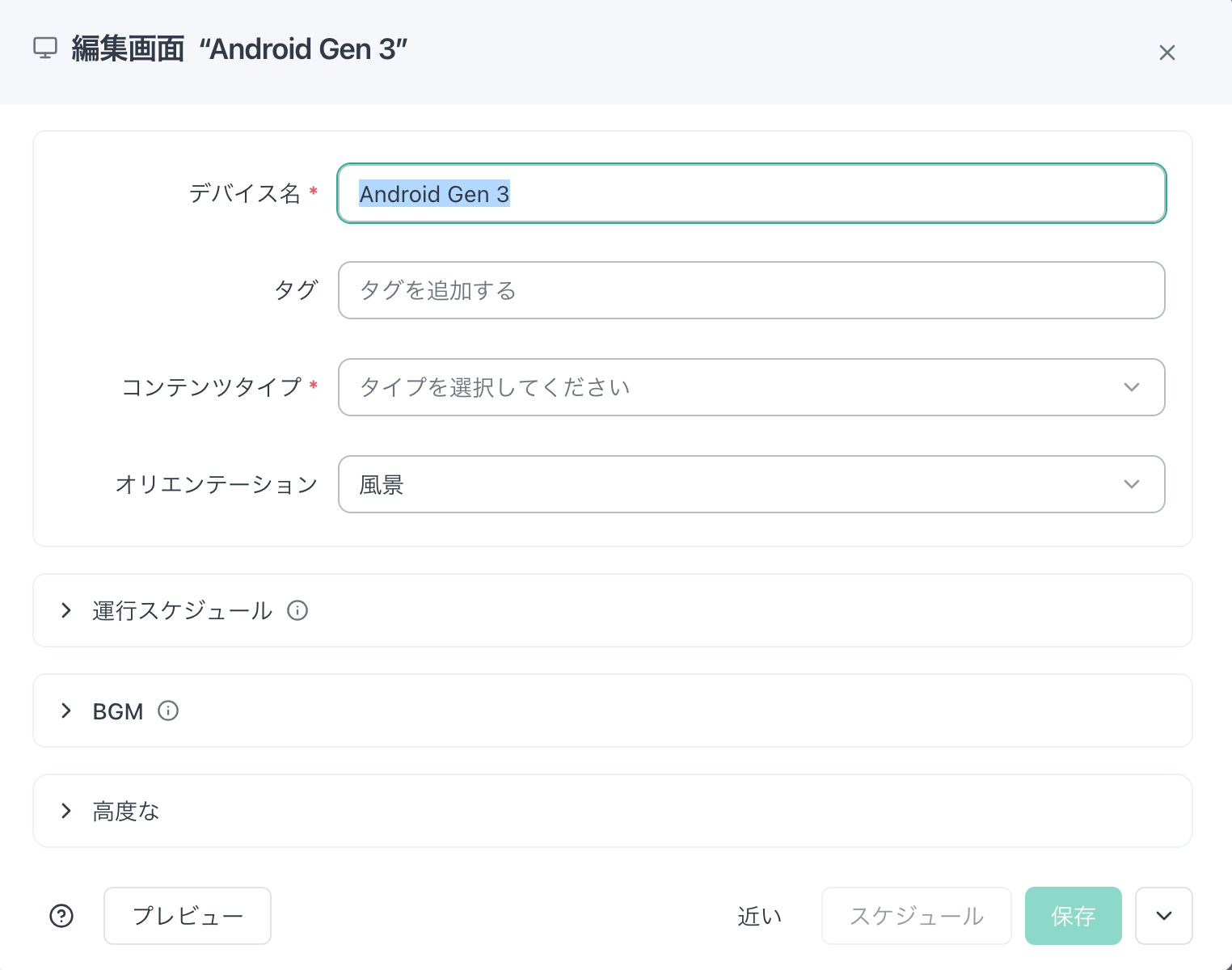
Task: Open the save options arrow next to 保存
Action: pyautogui.click(x=1164, y=916)
